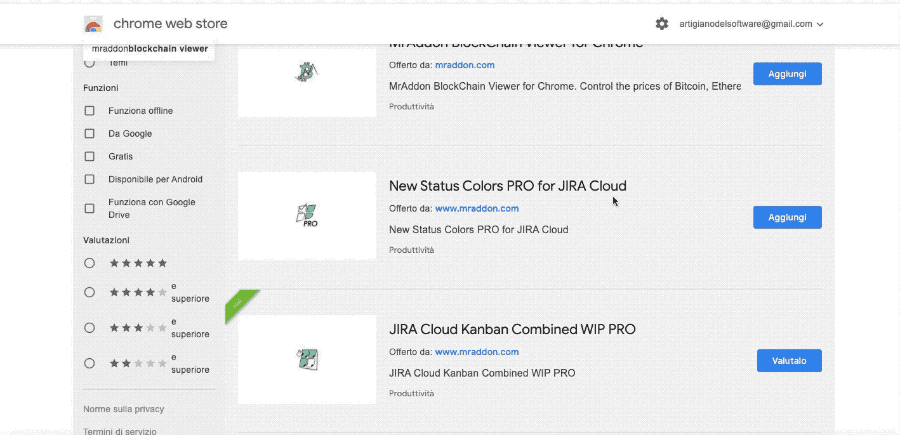Open New Status Colors PRO icon
This screenshot has height=435, width=900.
[x=307, y=215]
